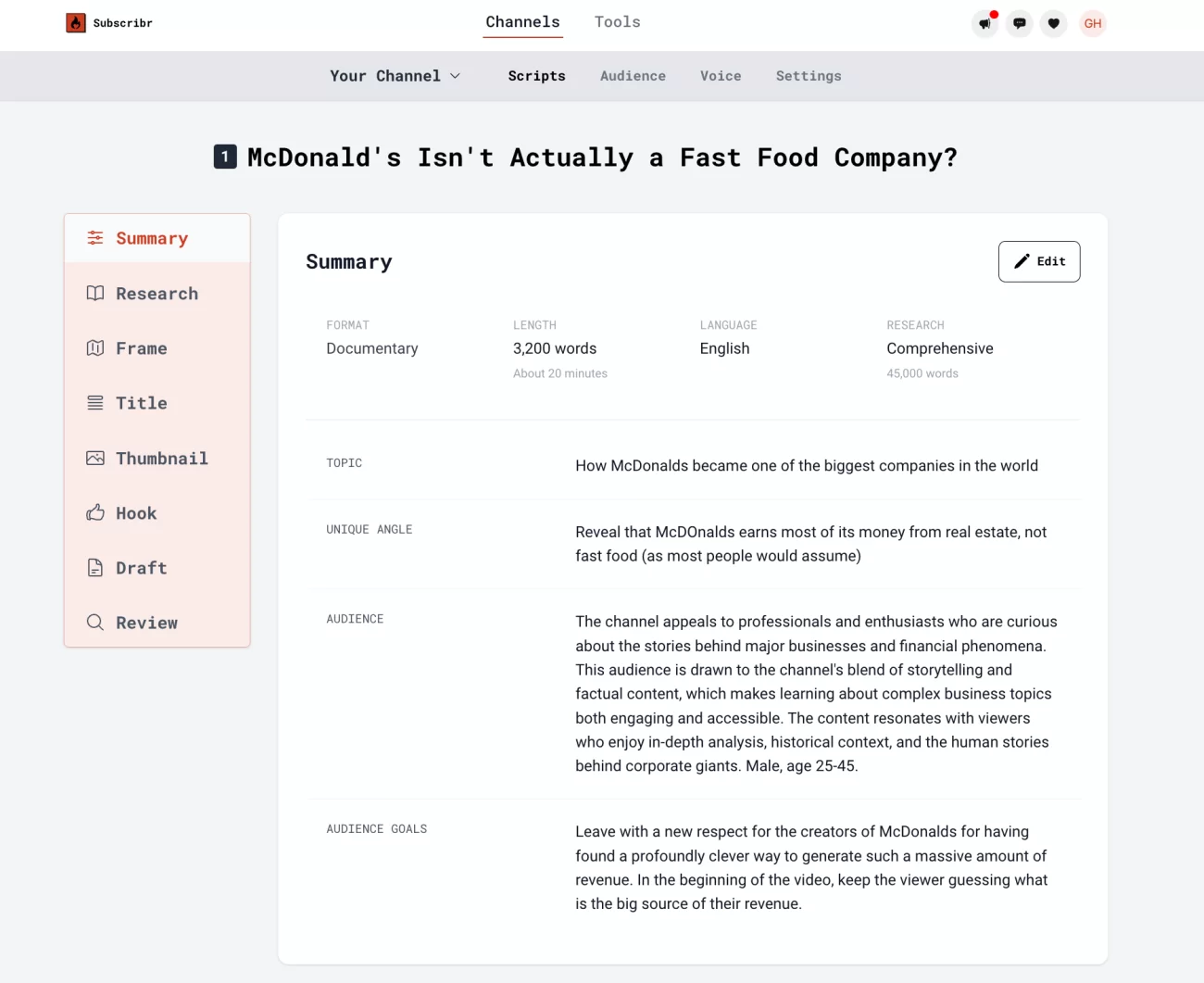Open the GH user avatar menu
This screenshot has height=983, width=1204.
click(1093, 23)
